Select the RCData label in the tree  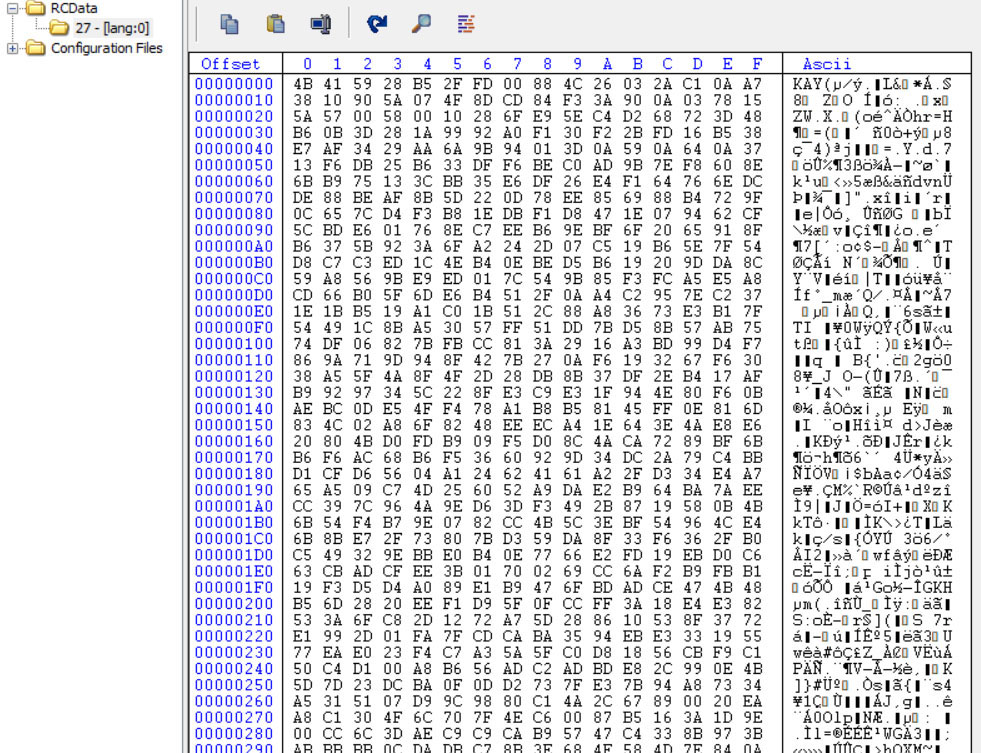74,9
